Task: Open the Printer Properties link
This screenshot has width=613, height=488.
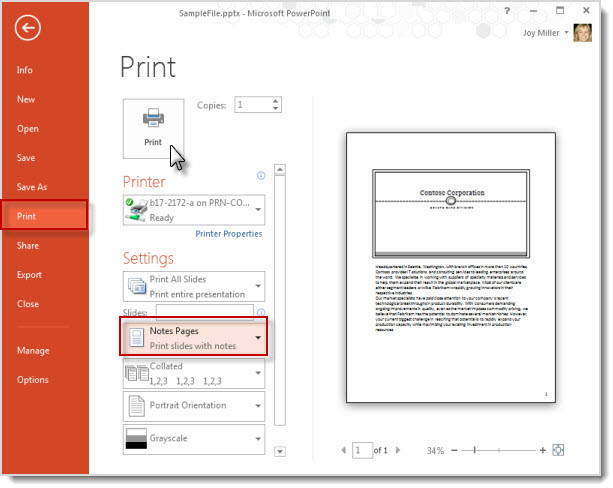Action: (x=229, y=234)
